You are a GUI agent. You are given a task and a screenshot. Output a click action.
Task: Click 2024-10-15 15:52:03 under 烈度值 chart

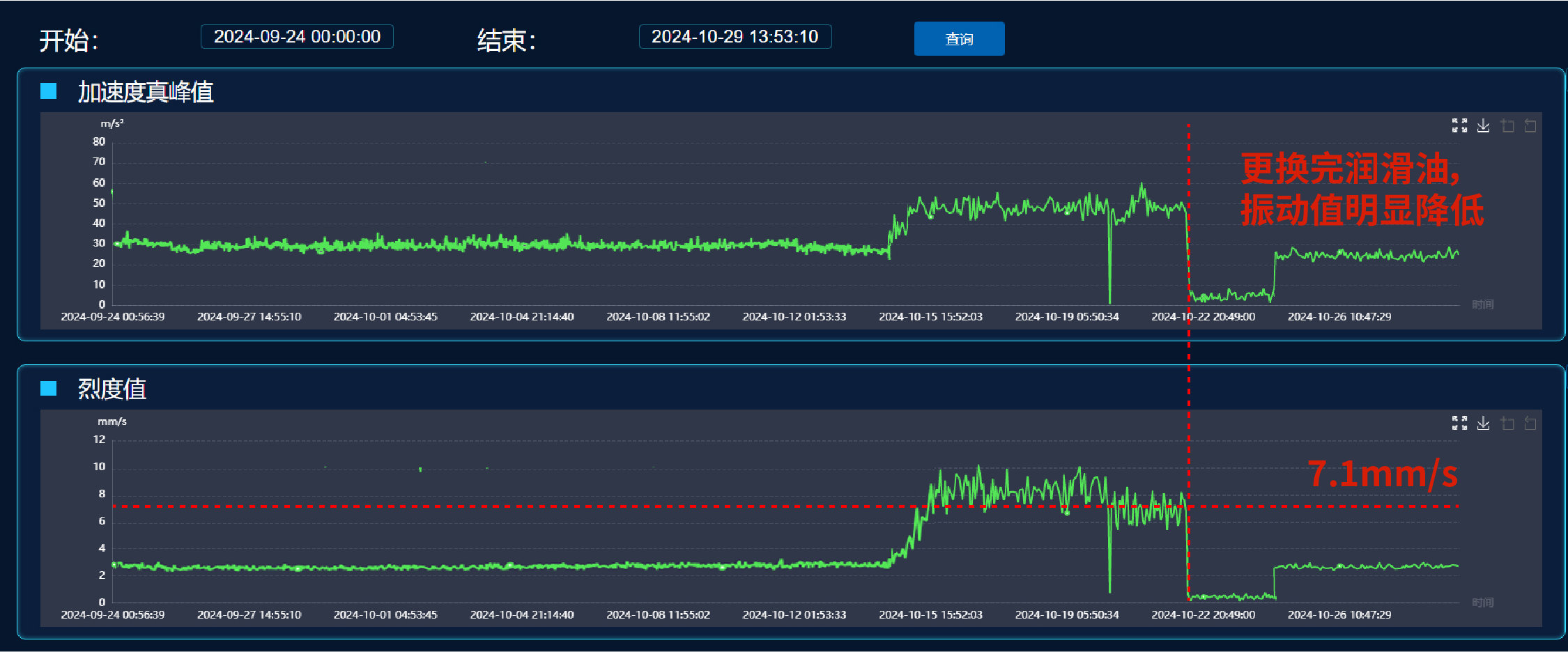(x=930, y=614)
